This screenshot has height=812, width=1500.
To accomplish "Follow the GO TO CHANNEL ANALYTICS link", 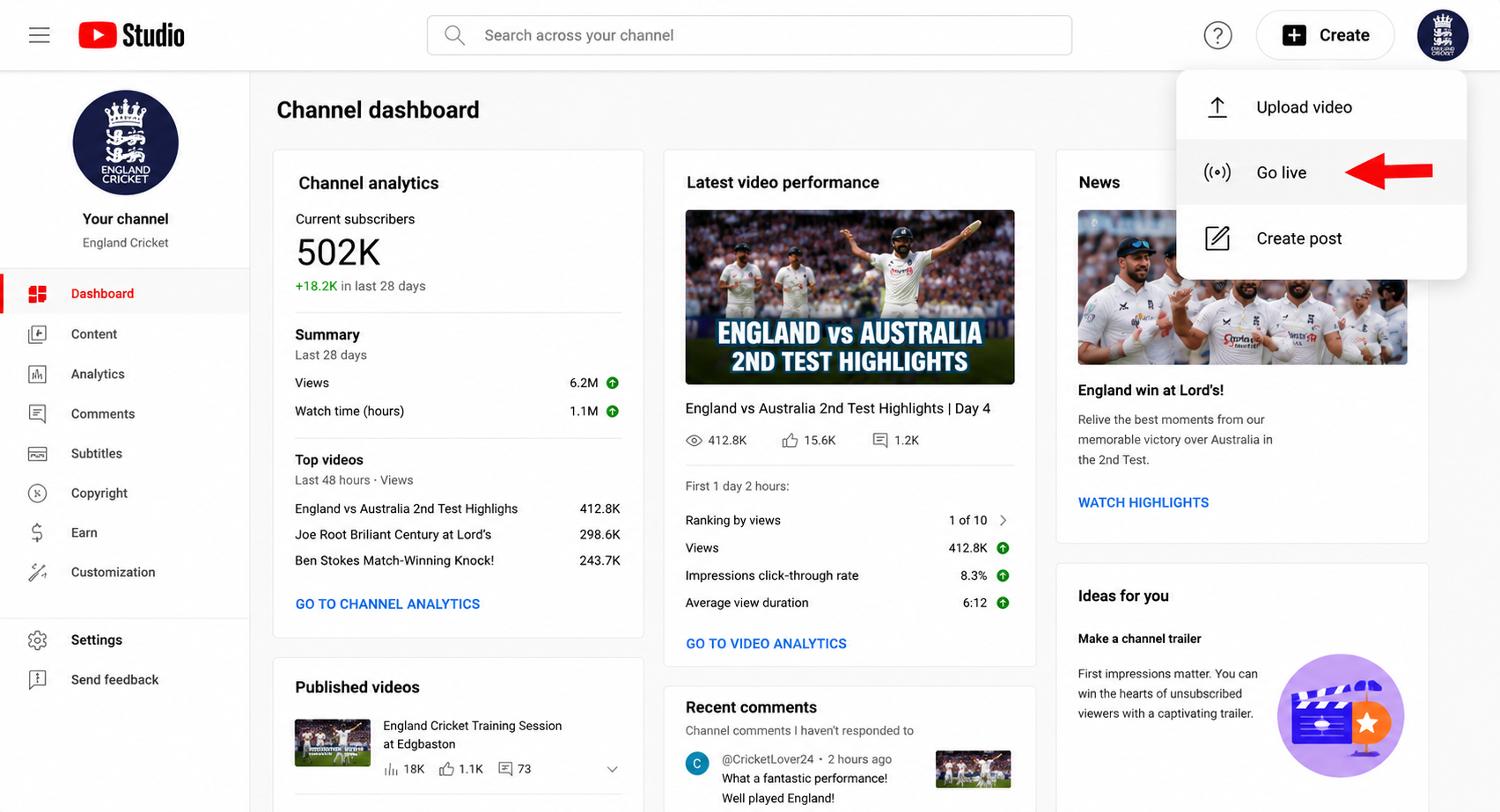I will click(387, 604).
